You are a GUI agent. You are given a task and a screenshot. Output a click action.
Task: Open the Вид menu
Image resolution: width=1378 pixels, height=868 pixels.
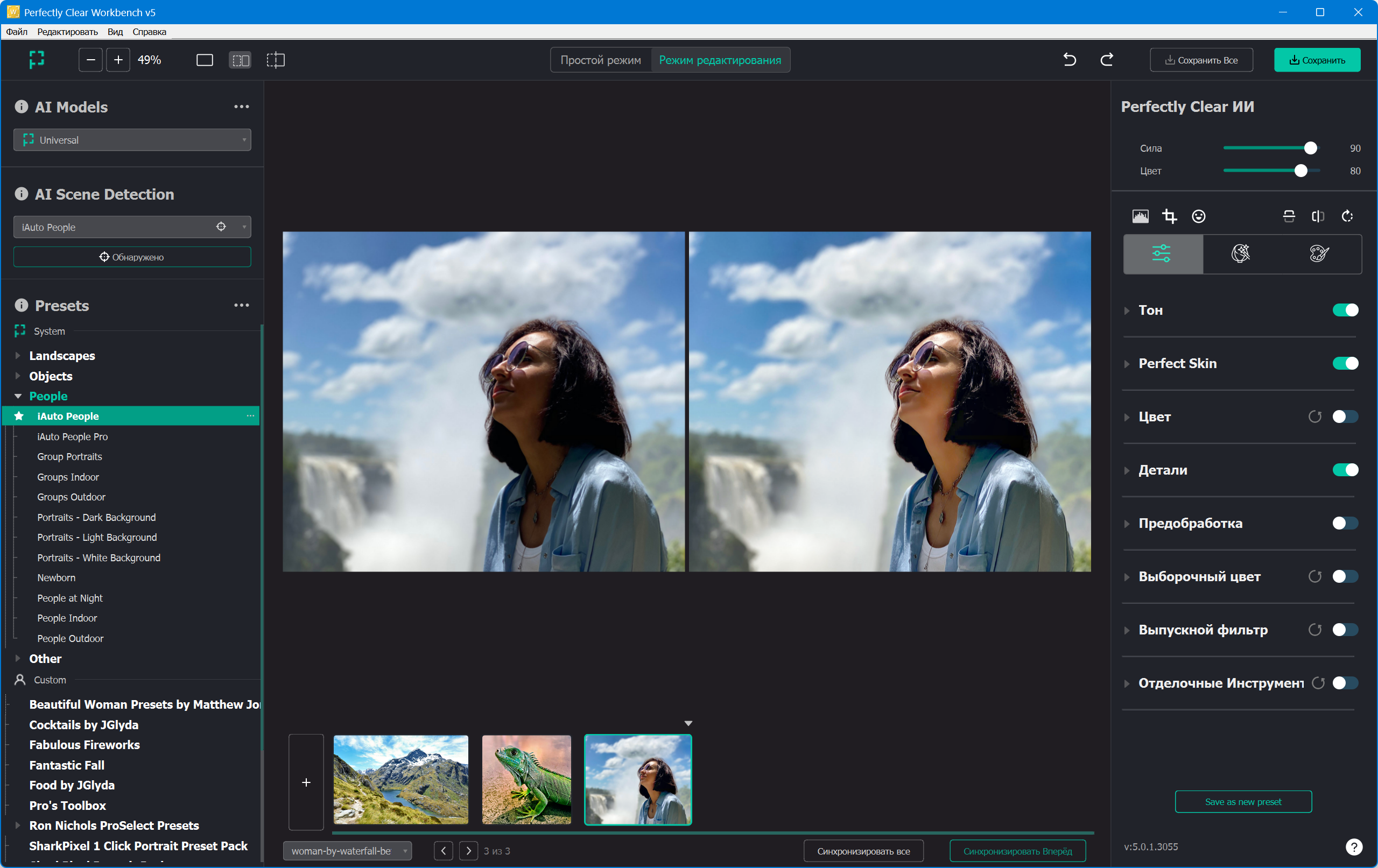click(115, 32)
